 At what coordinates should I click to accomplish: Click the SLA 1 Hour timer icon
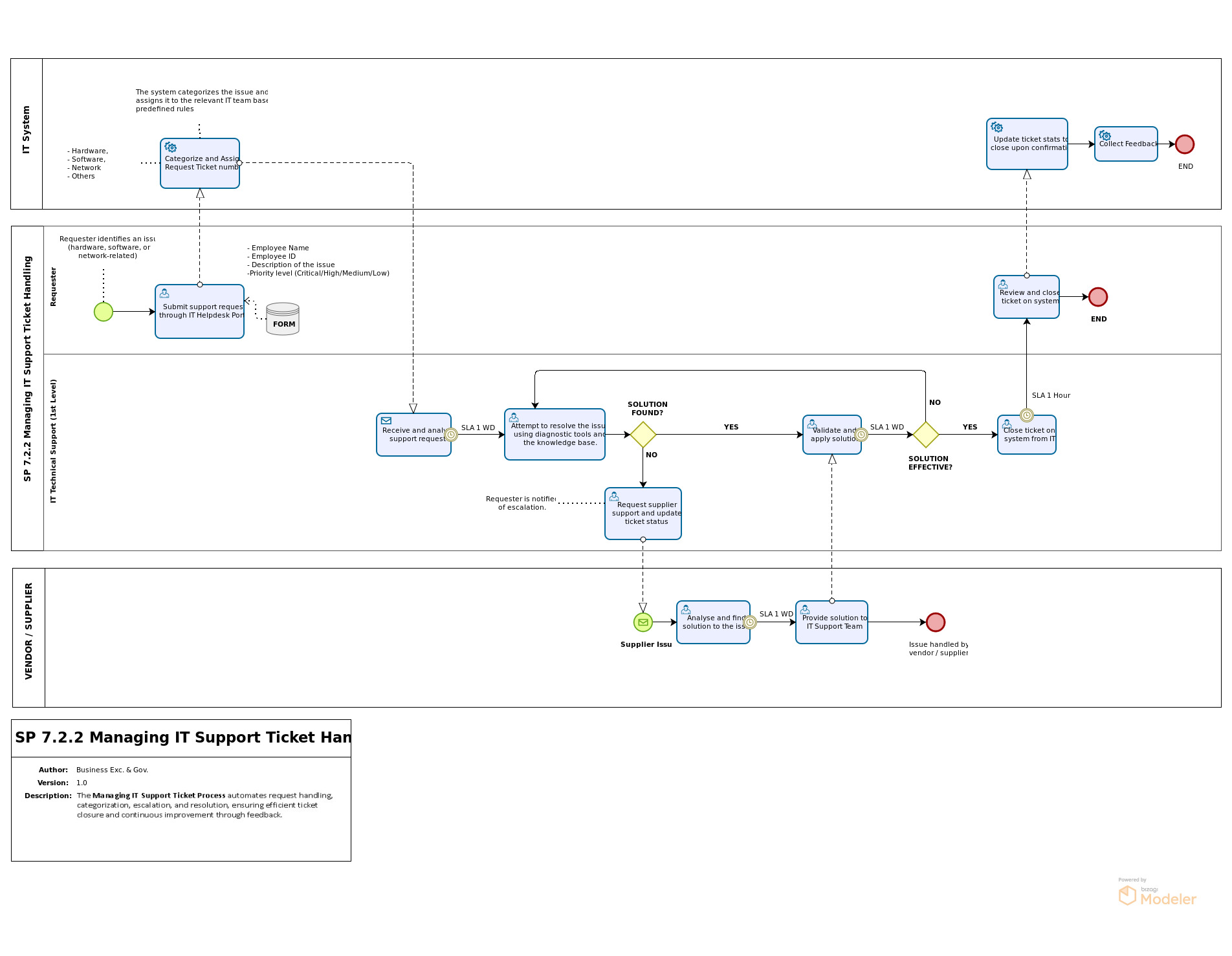(x=1026, y=415)
